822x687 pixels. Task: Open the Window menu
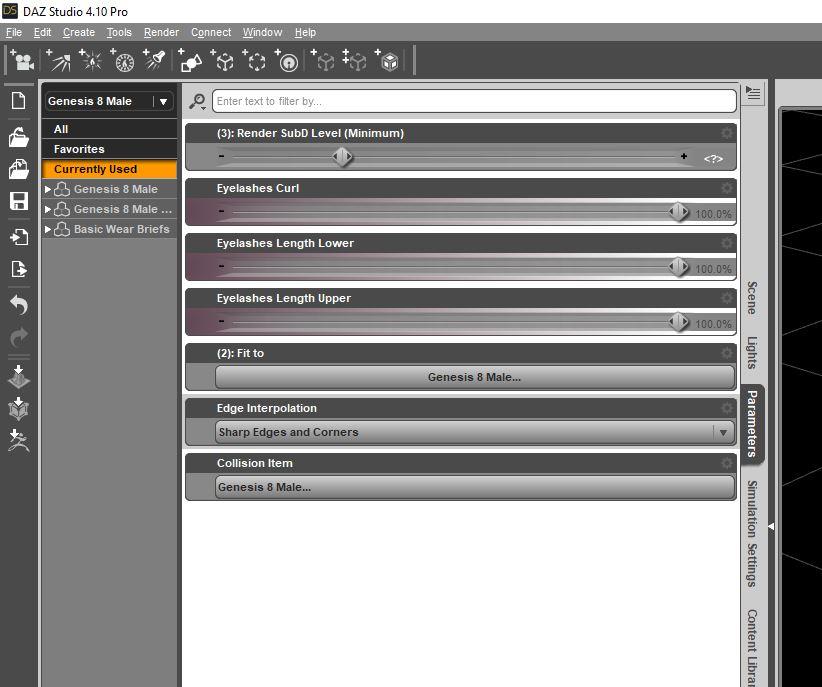pos(262,33)
